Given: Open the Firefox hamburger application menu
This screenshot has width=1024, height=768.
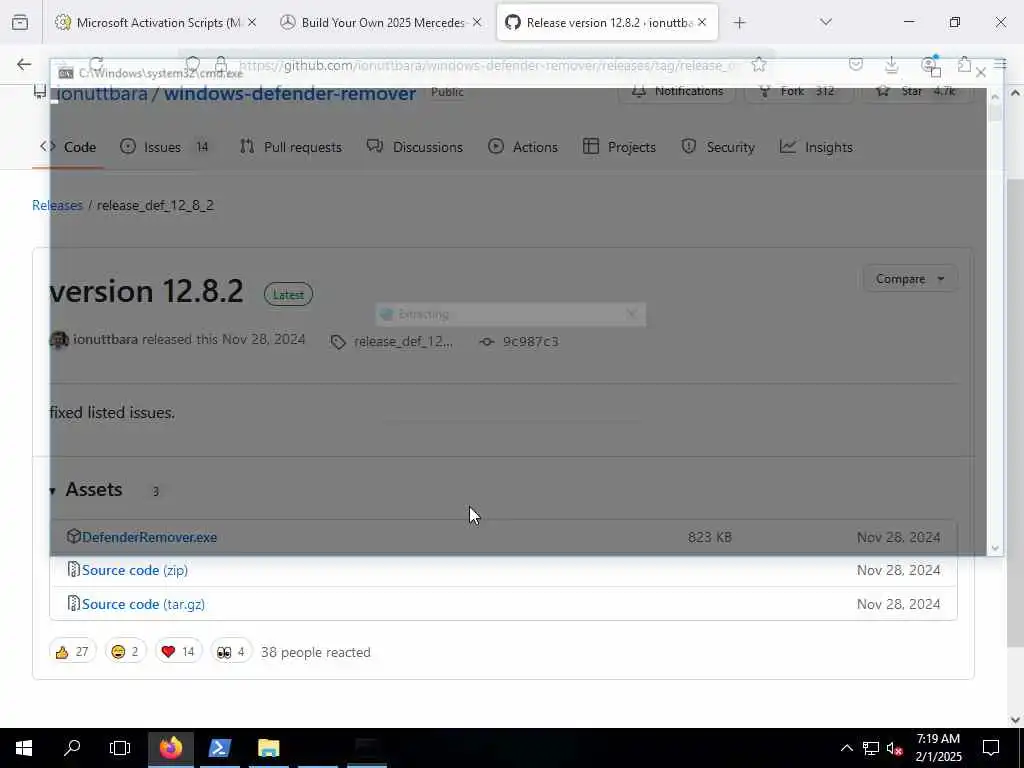Looking at the screenshot, I should click(1000, 64).
